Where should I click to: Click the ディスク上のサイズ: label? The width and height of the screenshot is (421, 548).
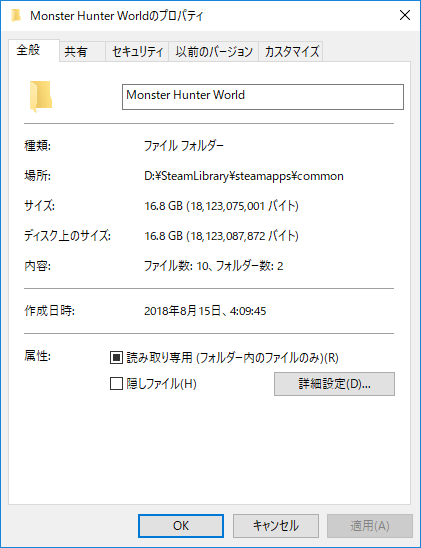click(x=67, y=236)
